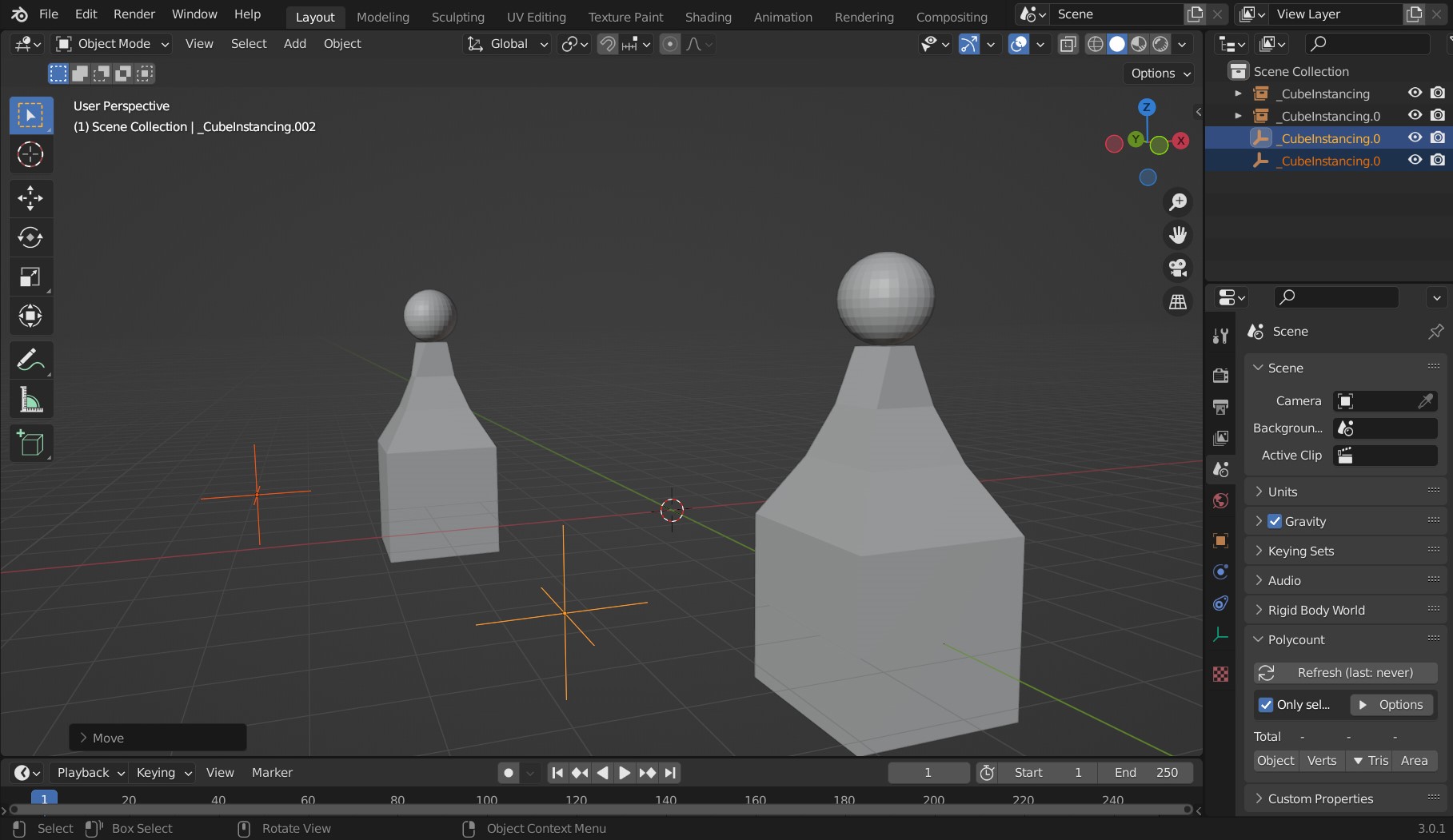
Task: Select the Annotate tool
Action: click(x=30, y=360)
